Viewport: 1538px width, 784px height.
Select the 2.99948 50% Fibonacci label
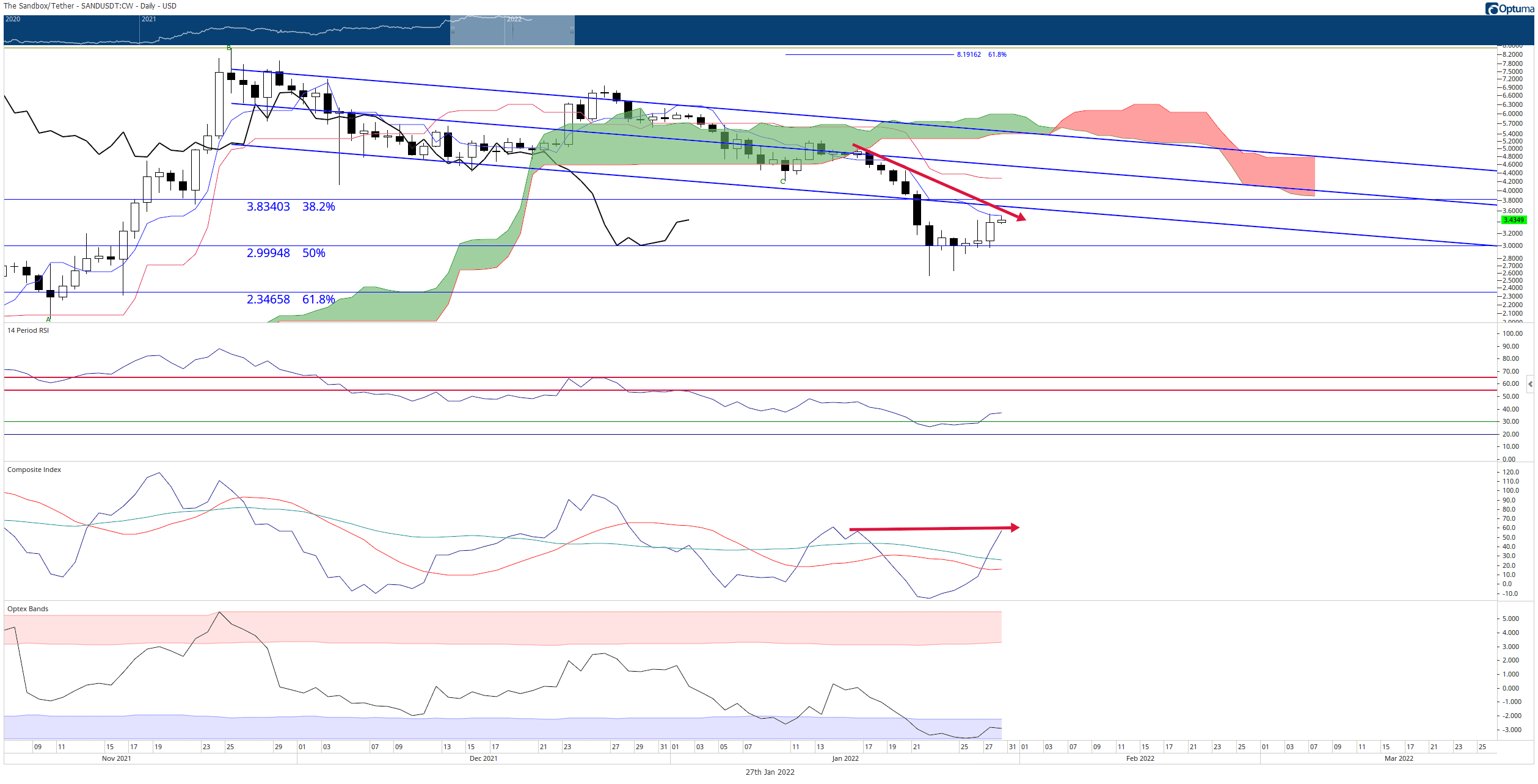pos(286,253)
